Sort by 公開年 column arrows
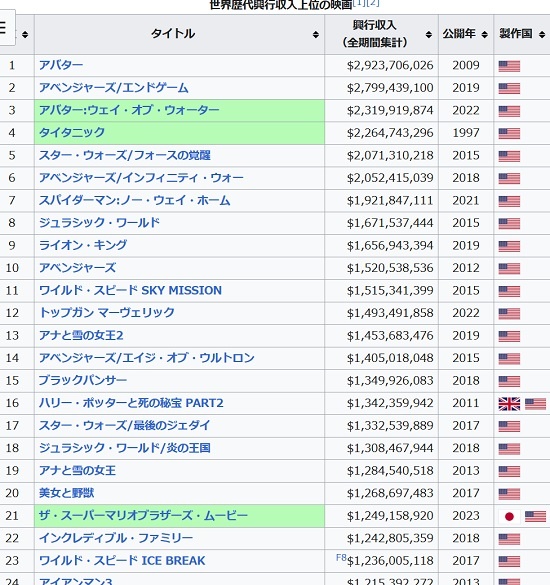The image size is (550, 585). pos(485,35)
